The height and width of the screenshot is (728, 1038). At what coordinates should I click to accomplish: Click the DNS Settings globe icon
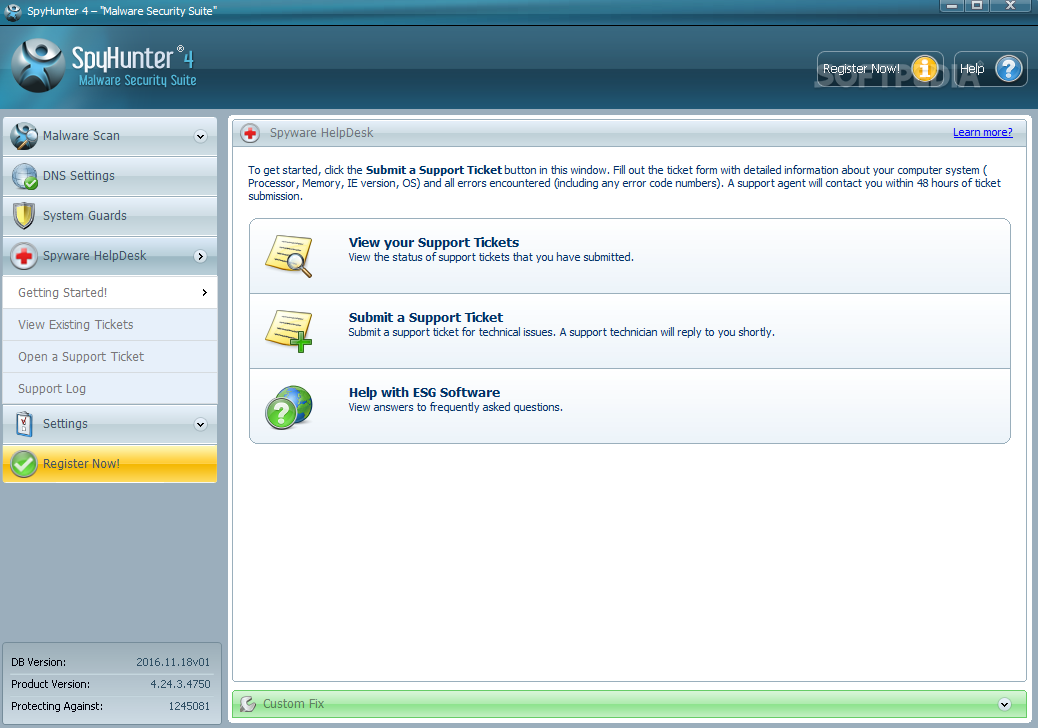pyautogui.click(x=24, y=176)
